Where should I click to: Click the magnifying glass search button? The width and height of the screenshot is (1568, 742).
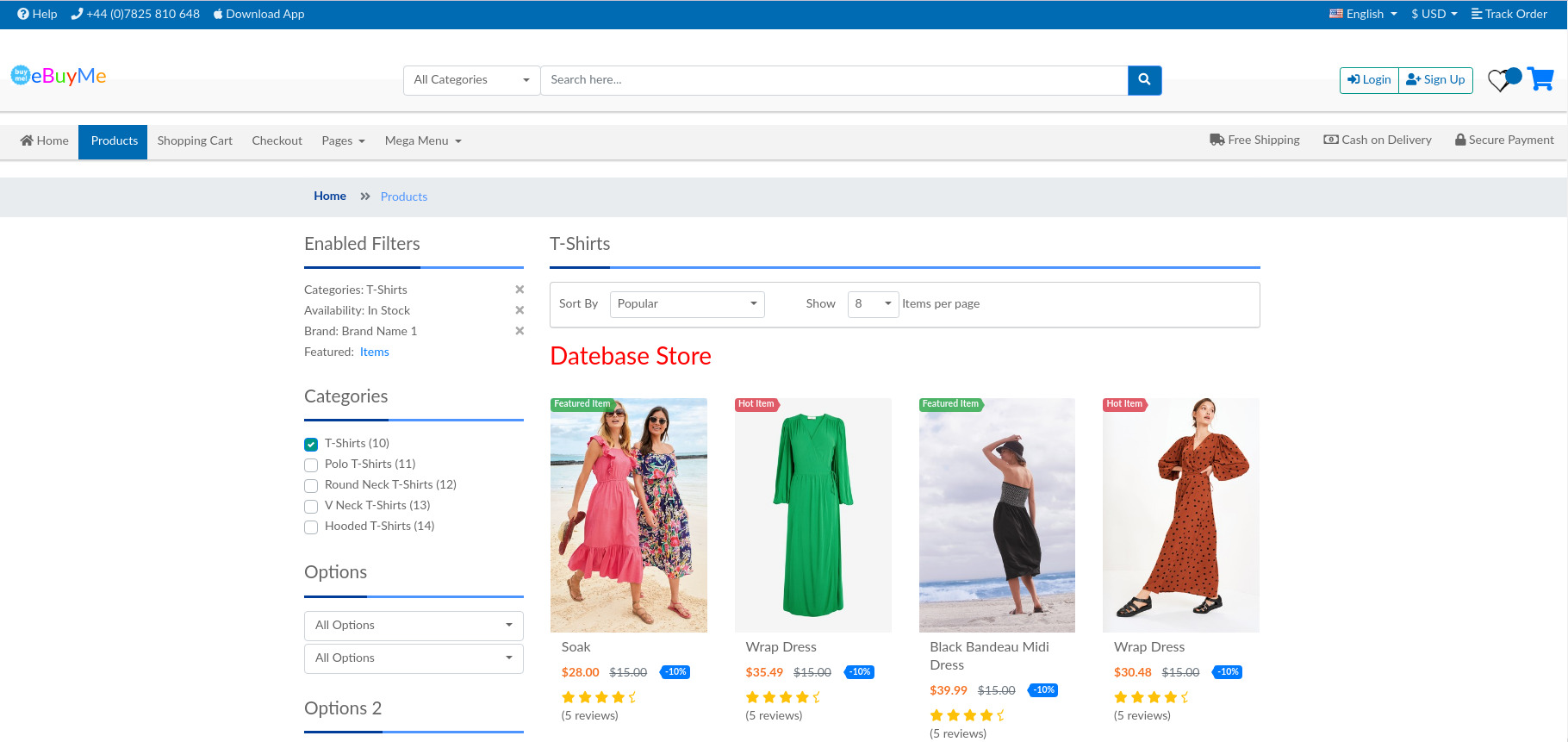(1144, 80)
